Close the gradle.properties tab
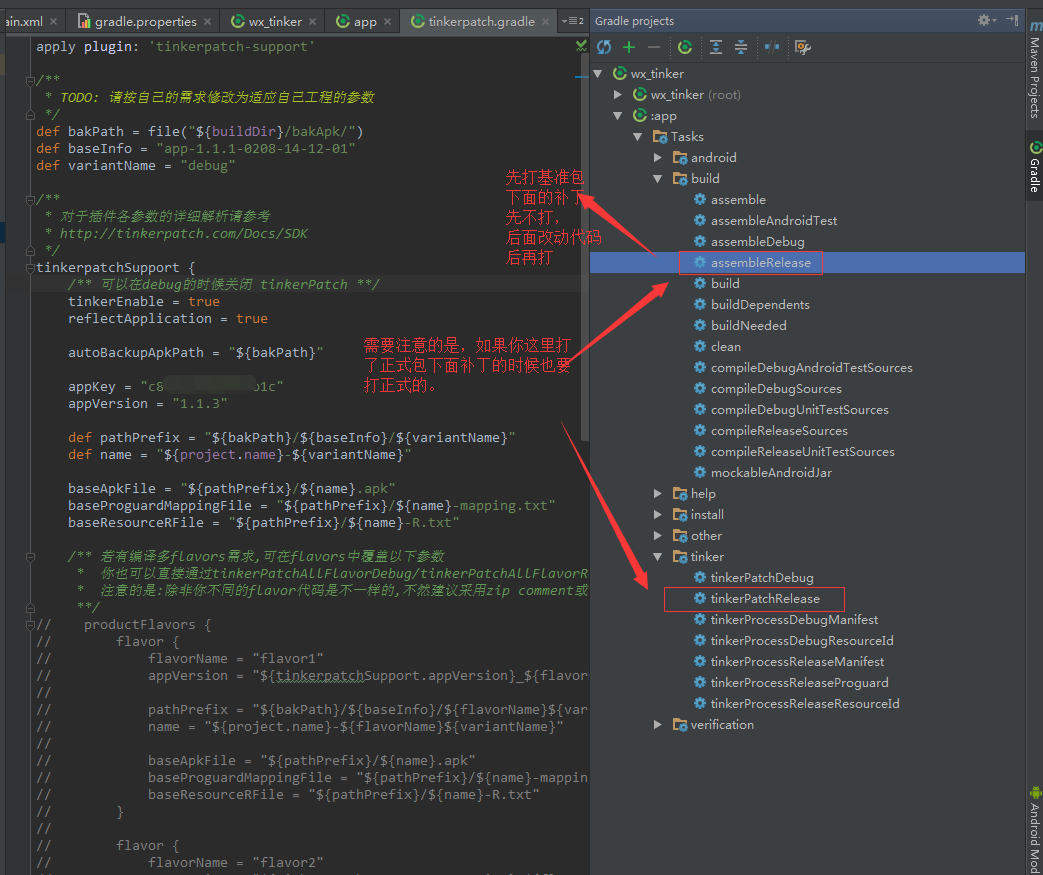Image resolution: width=1043 pixels, height=875 pixels. (x=208, y=22)
